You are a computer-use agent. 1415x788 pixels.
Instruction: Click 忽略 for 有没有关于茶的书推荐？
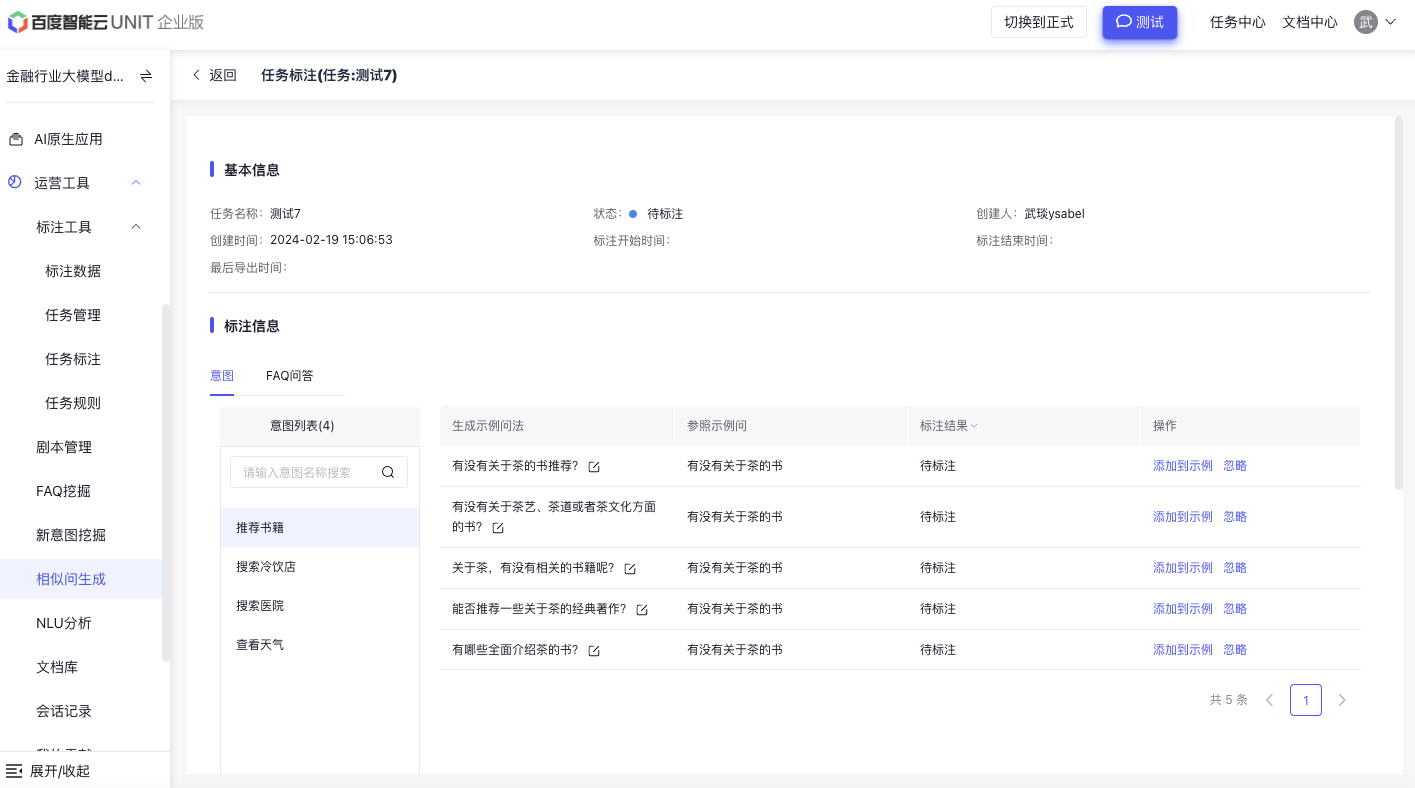[1235, 466]
